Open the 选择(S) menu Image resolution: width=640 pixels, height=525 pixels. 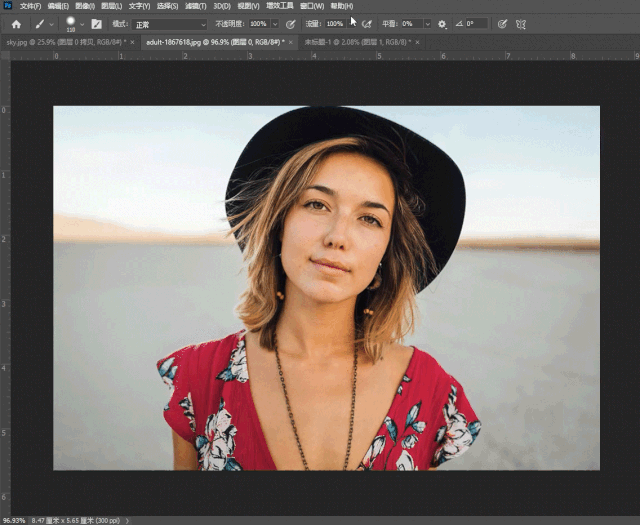(167, 6)
